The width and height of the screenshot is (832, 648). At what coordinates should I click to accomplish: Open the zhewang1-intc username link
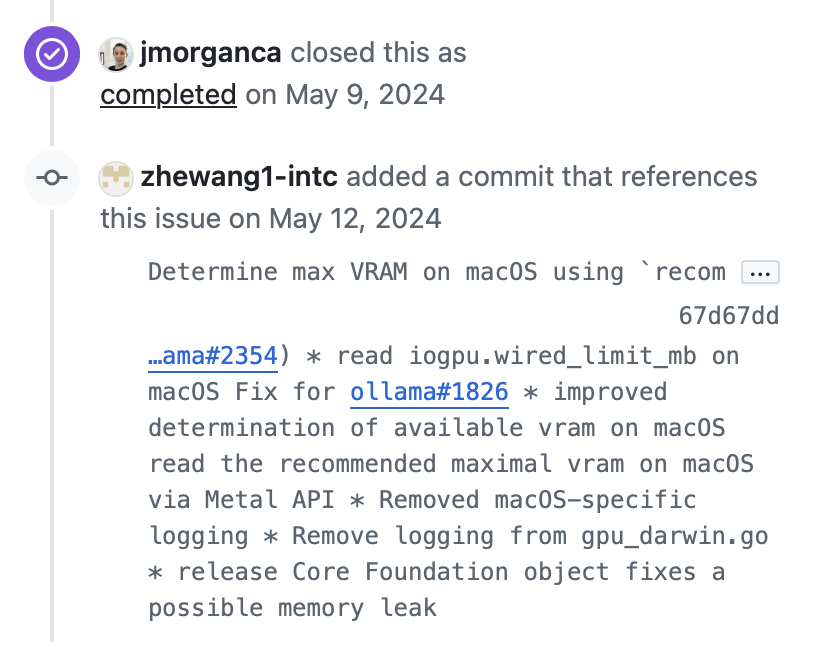click(x=239, y=177)
